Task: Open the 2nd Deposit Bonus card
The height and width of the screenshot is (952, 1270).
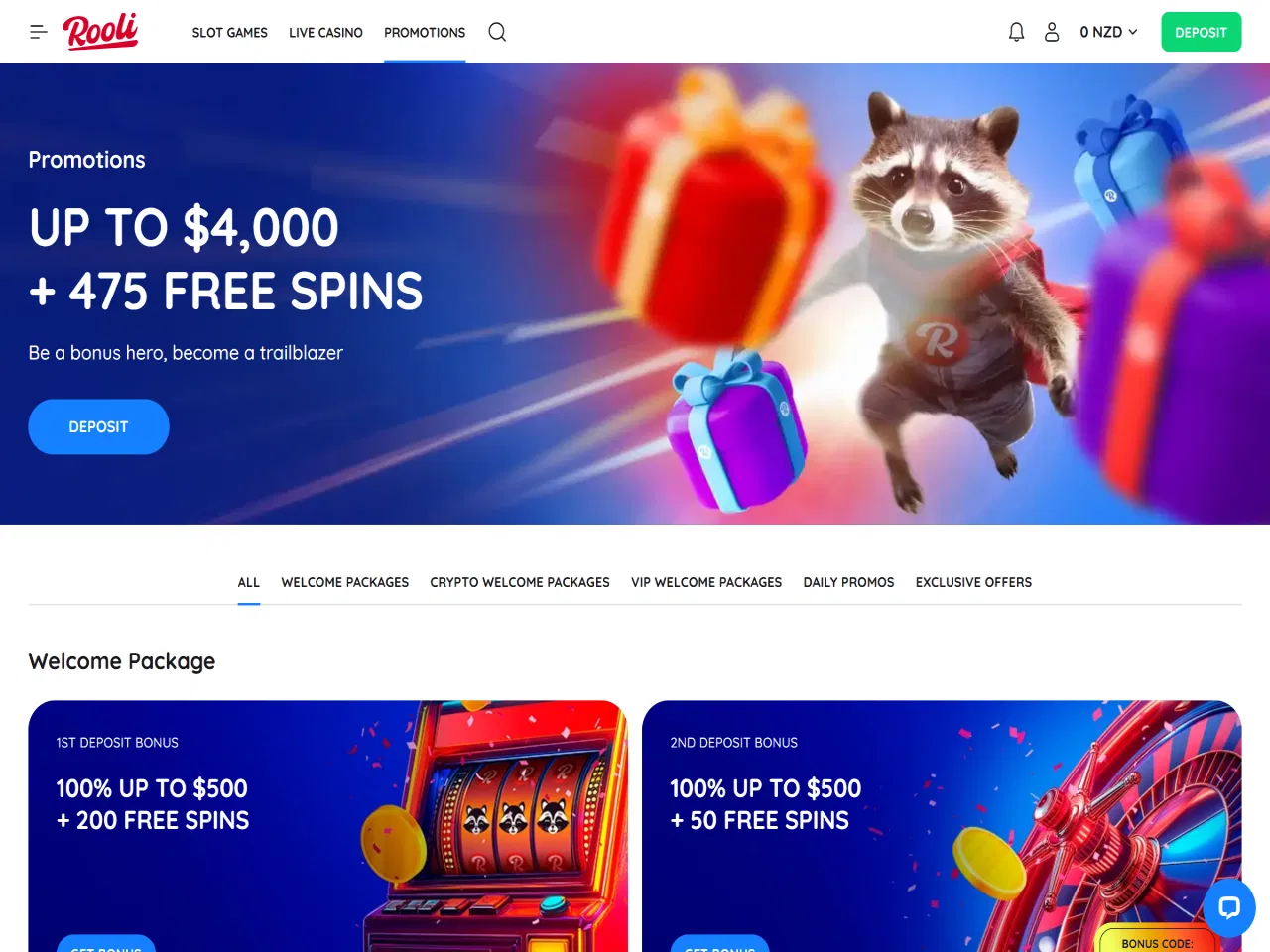Action: (x=942, y=826)
